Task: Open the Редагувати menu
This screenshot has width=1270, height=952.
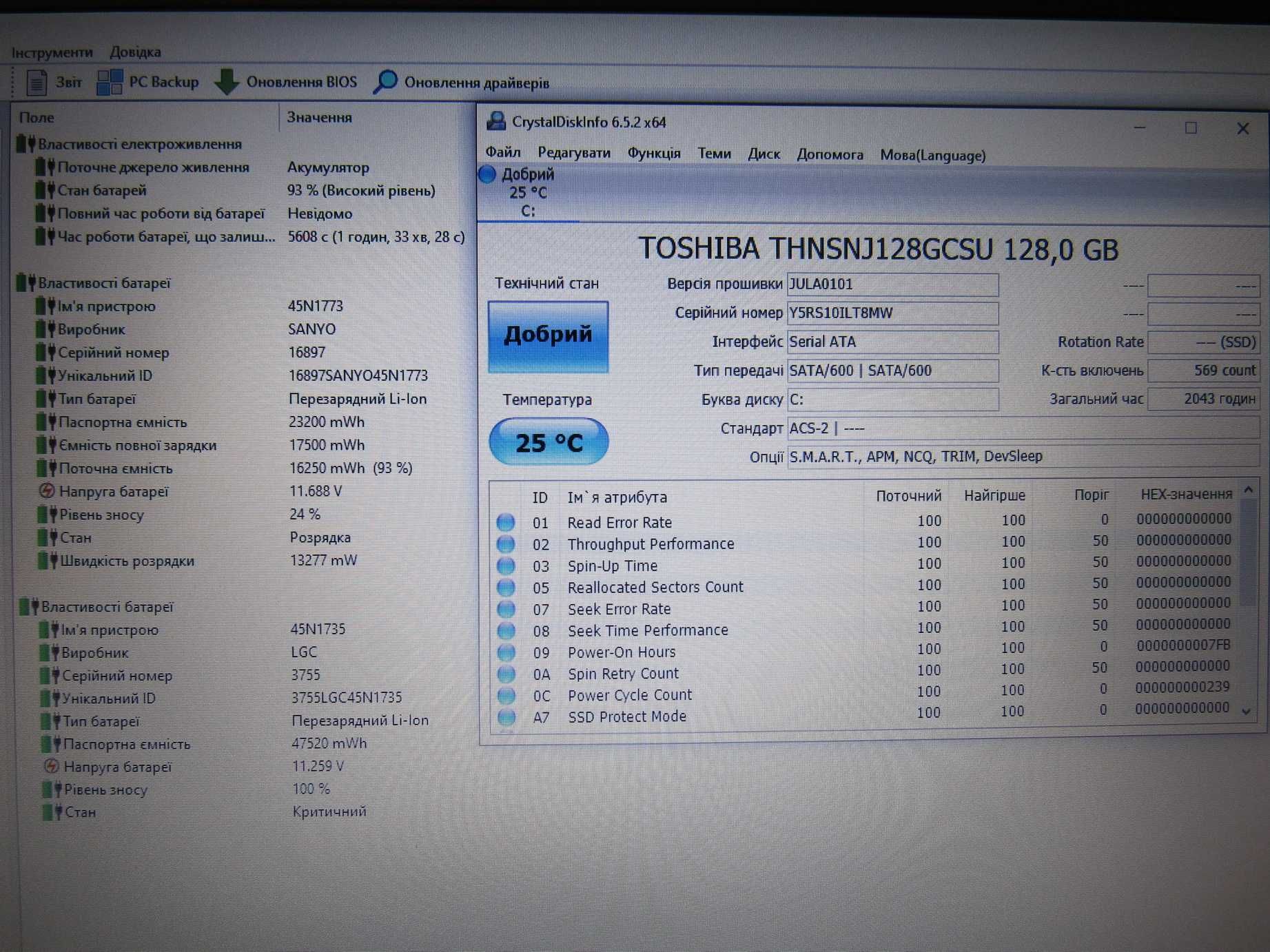Action: [x=574, y=152]
